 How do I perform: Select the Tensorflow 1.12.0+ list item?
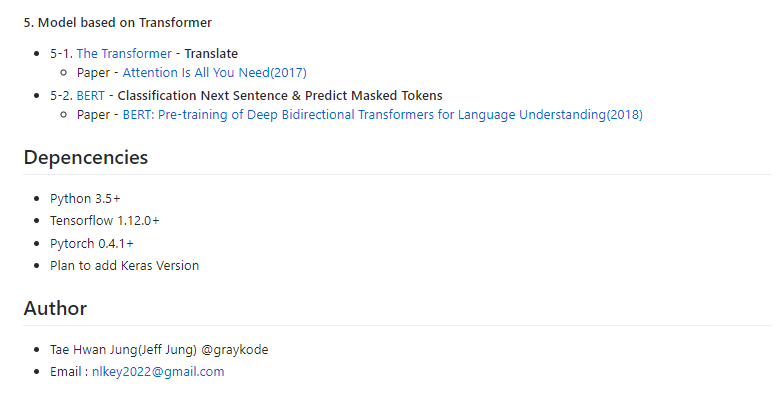(105, 221)
